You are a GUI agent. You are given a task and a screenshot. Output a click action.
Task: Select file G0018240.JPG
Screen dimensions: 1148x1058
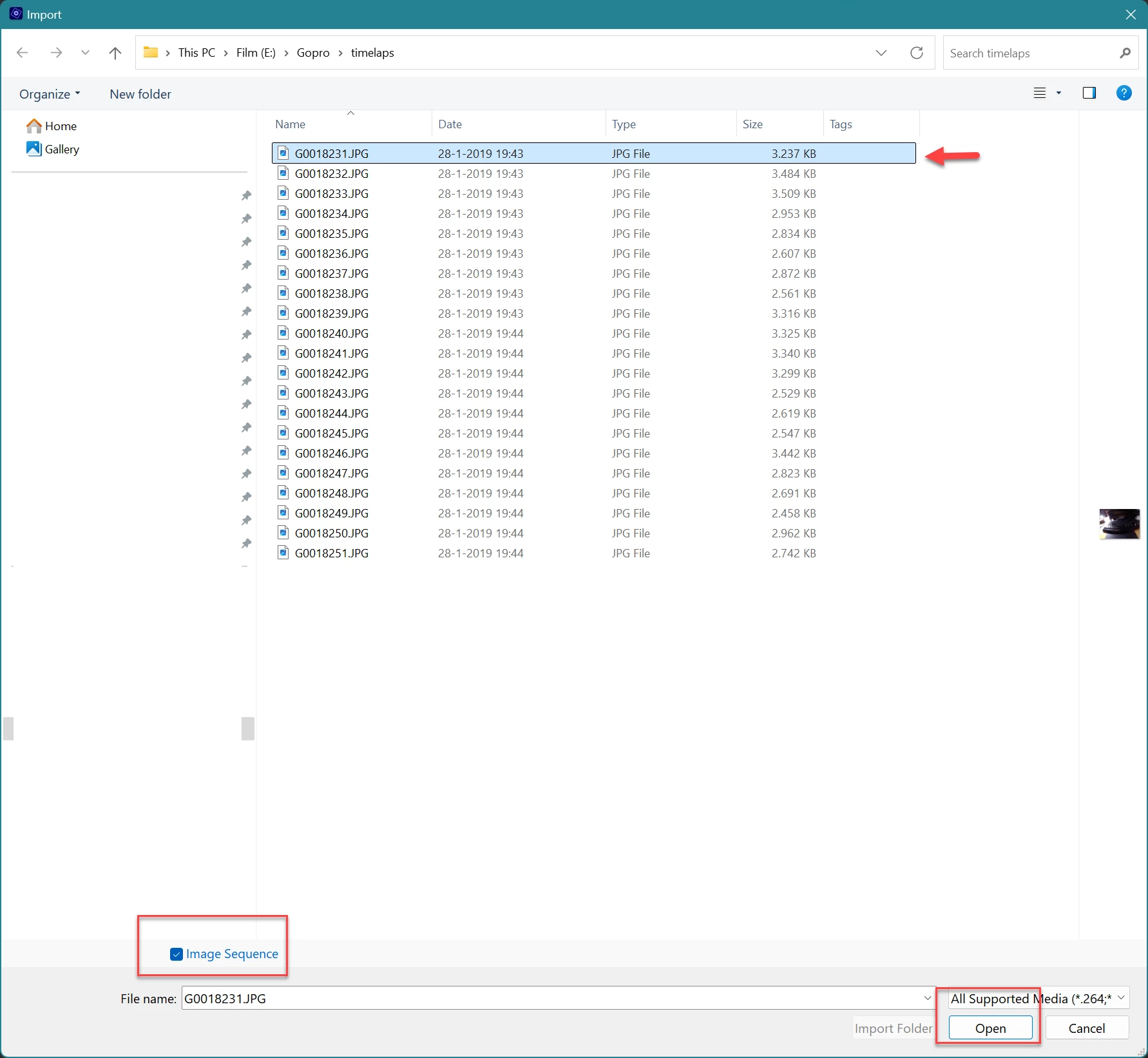pyautogui.click(x=593, y=333)
